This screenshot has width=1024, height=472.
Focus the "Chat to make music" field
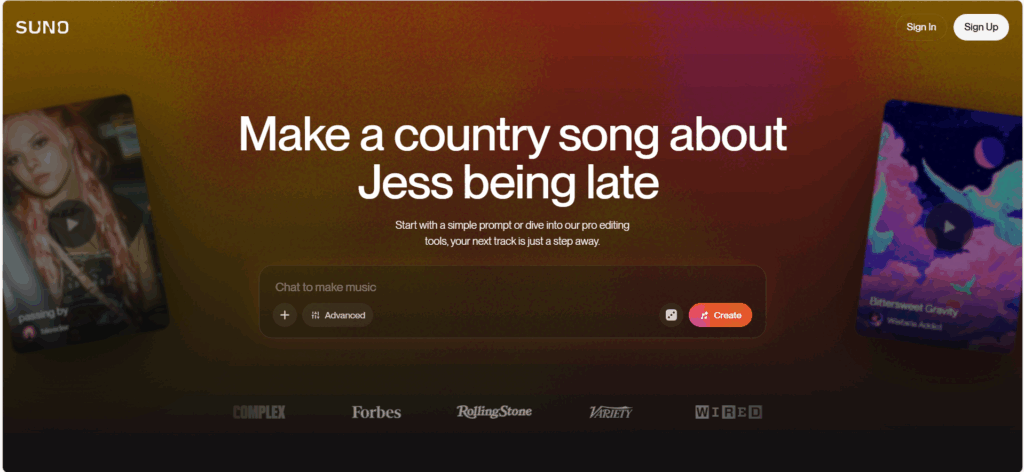click(x=512, y=287)
